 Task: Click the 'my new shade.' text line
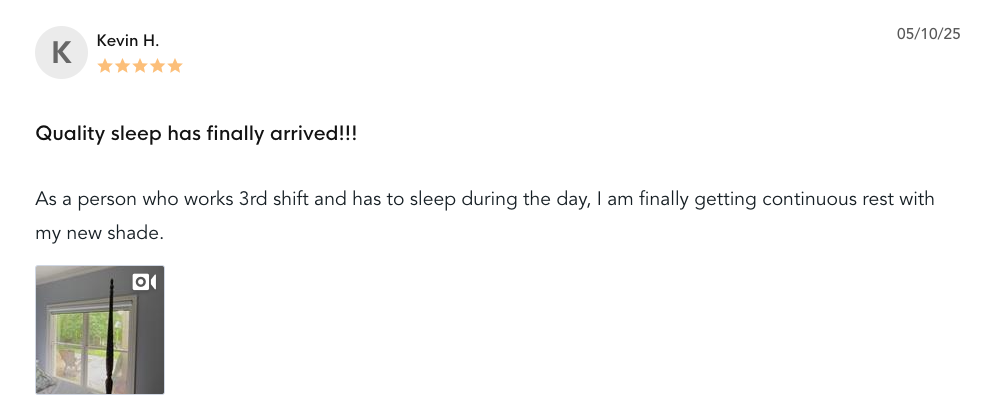tap(100, 233)
